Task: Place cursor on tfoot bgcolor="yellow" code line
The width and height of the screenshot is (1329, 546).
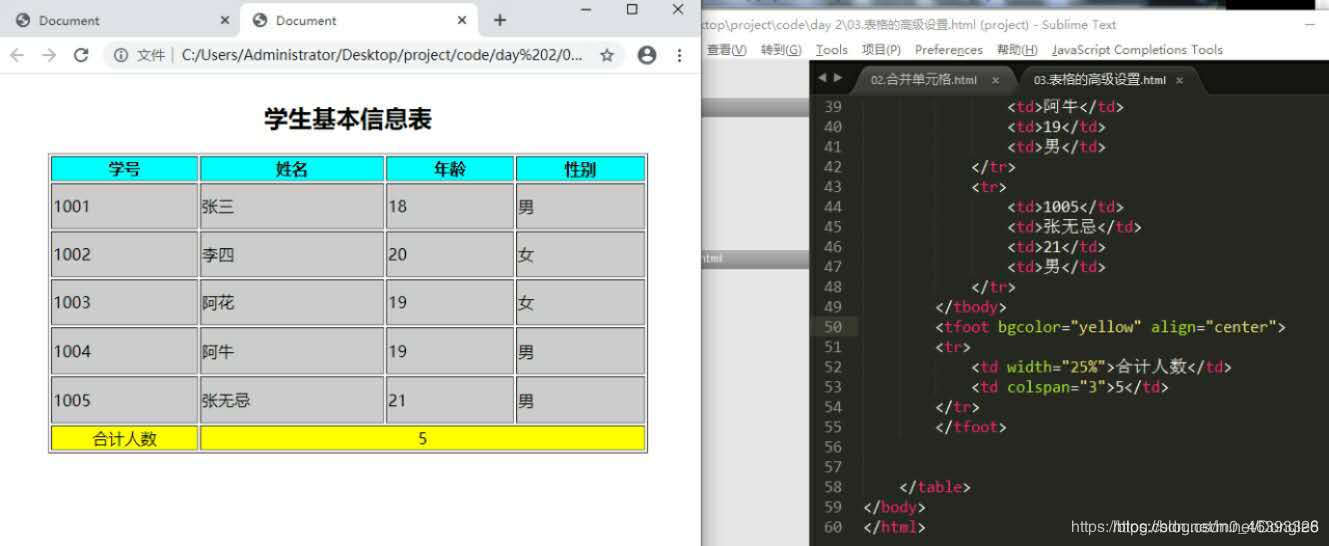Action: point(1110,327)
